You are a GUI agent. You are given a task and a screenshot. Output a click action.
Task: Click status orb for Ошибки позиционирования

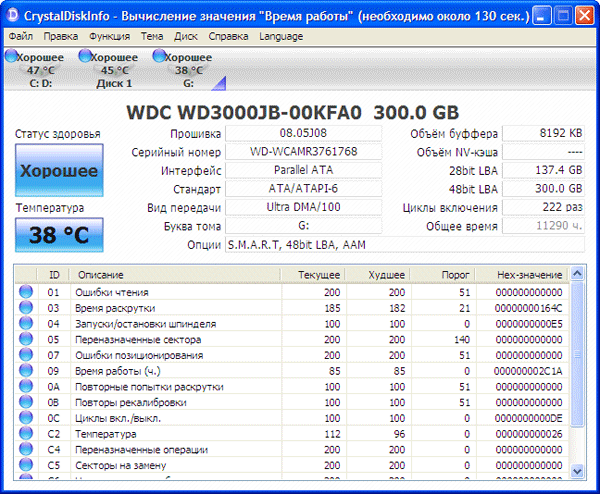[x=26, y=354]
